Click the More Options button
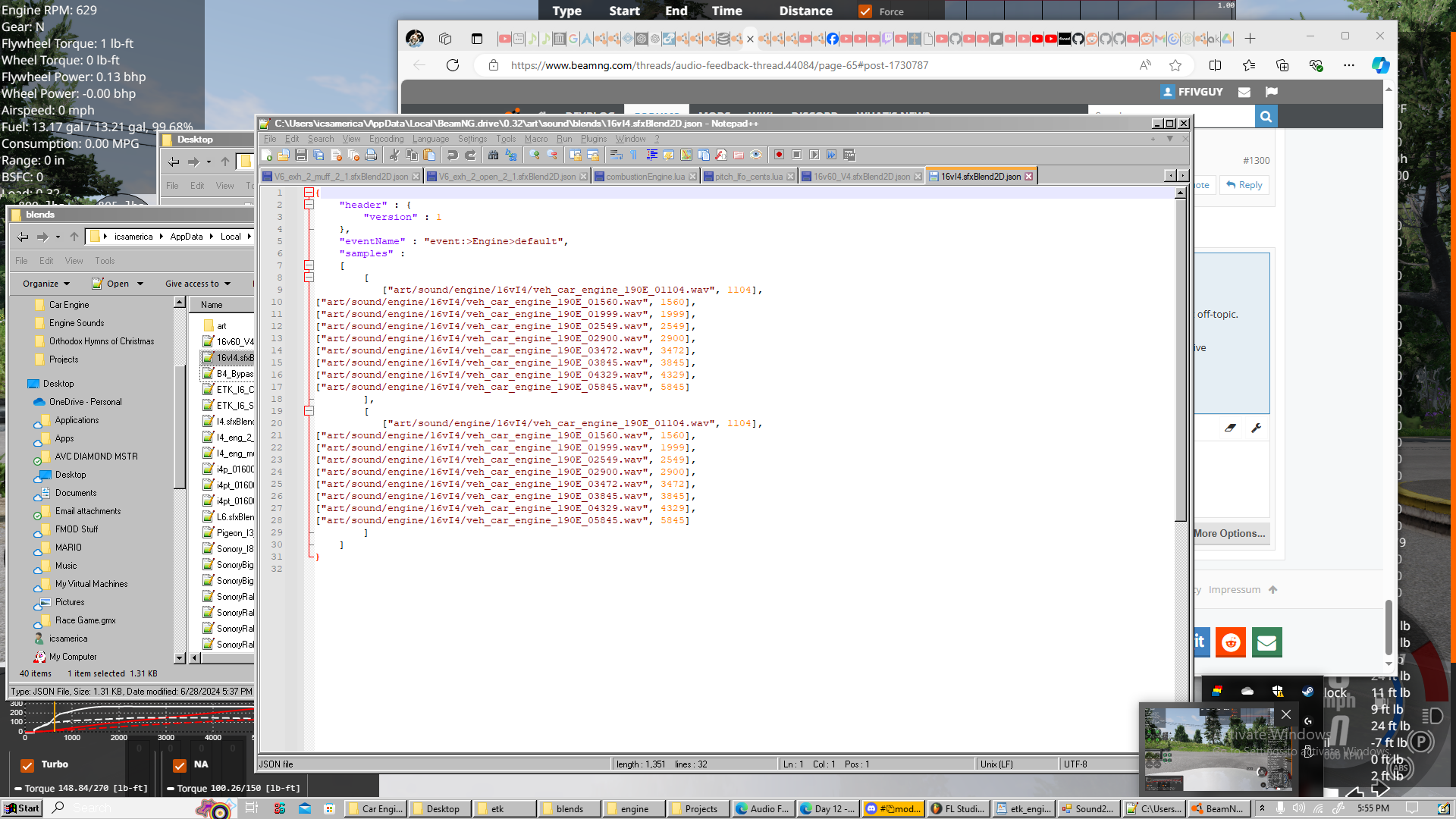 pos(1229,534)
